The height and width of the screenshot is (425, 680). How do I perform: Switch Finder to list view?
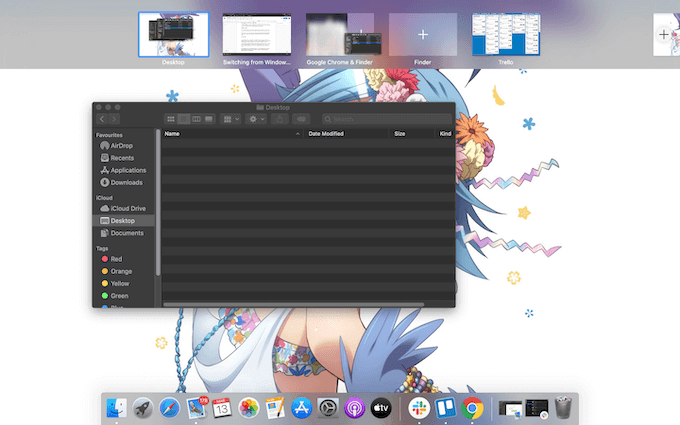tap(183, 119)
